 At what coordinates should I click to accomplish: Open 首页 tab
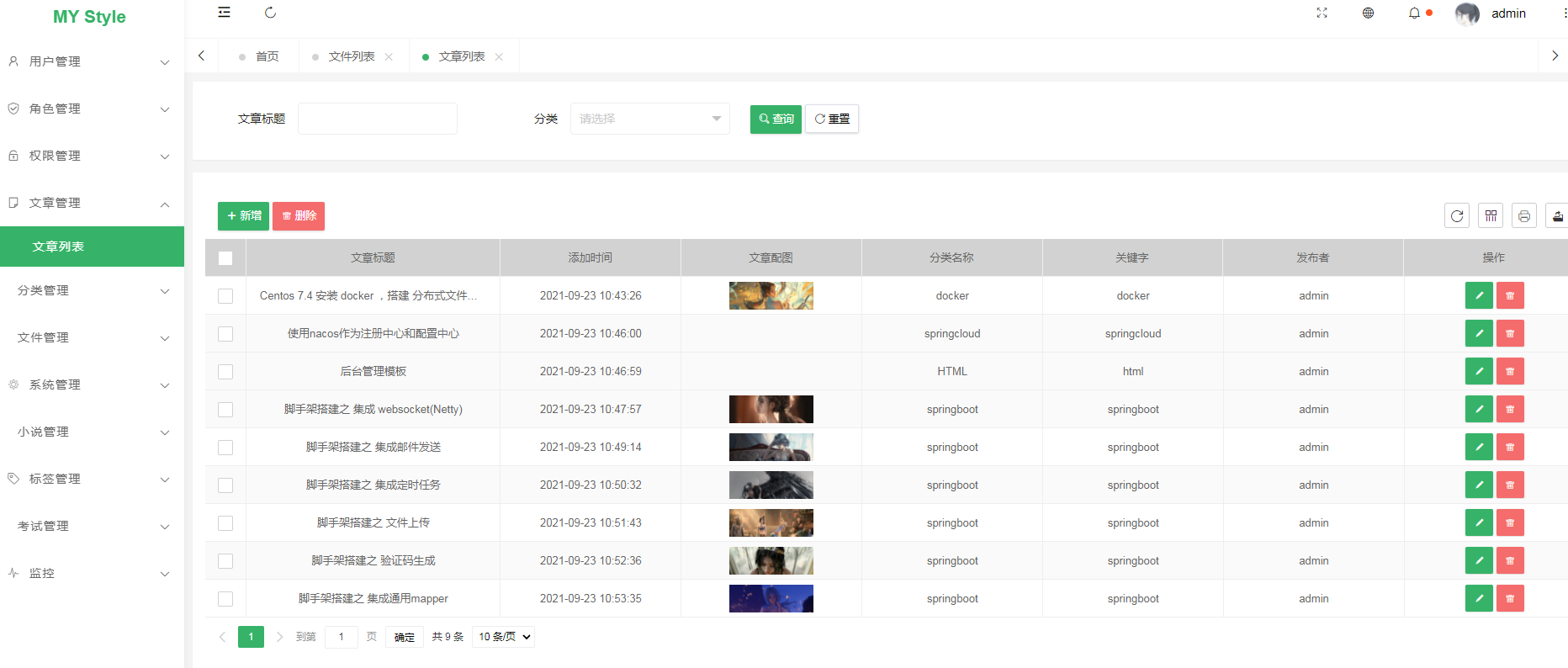(267, 56)
